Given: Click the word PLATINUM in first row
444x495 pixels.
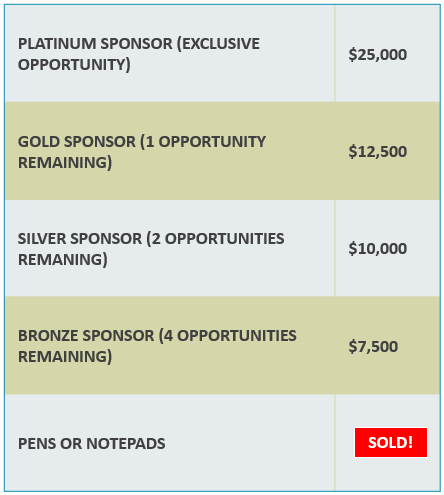Looking at the screenshot, I should pos(57,44).
